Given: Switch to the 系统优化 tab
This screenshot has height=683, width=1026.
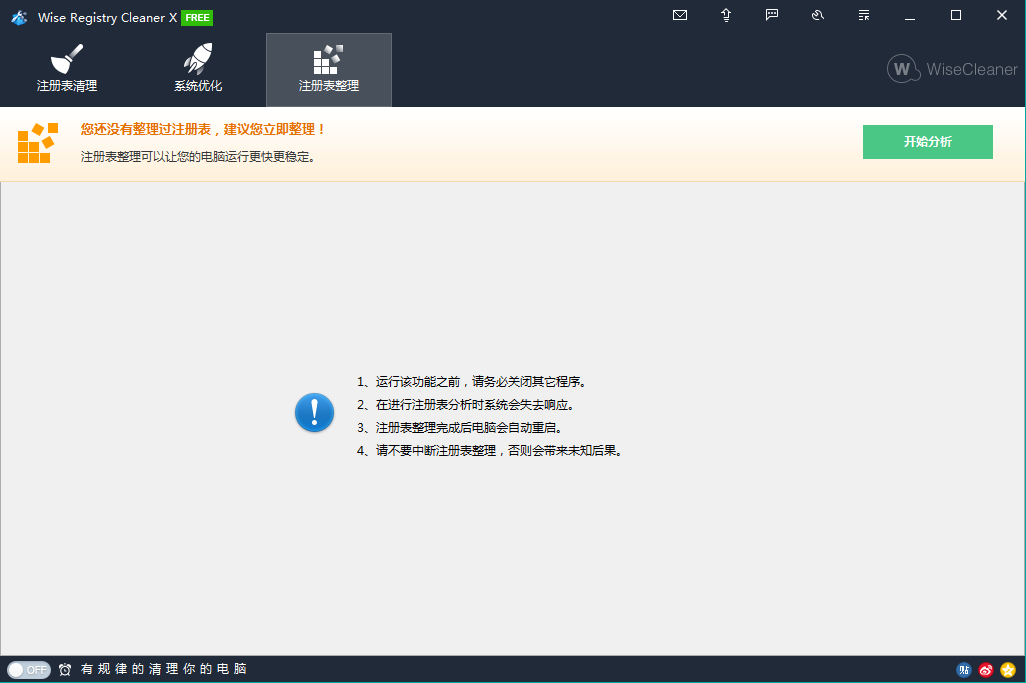Looking at the screenshot, I should (x=198, y=70).
